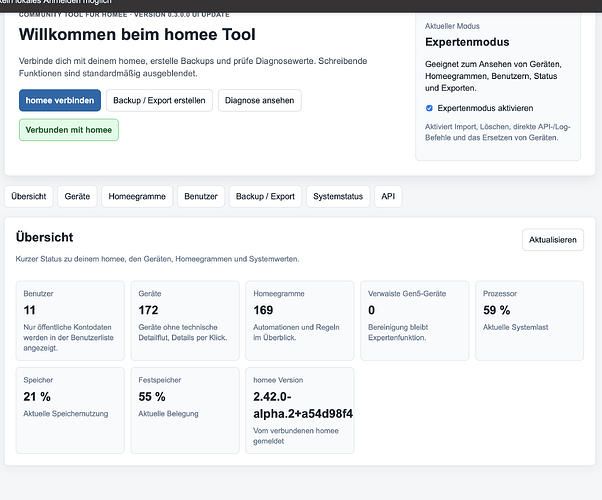Click the Festspeicher value 55 %

tap(152, 397)
